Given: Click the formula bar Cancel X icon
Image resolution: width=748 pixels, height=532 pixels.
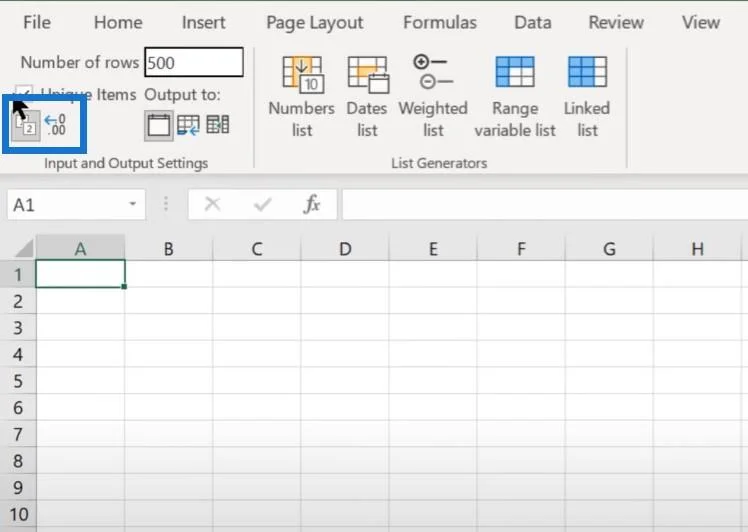Looking at the screenshot, I should (x=212, y=205).
